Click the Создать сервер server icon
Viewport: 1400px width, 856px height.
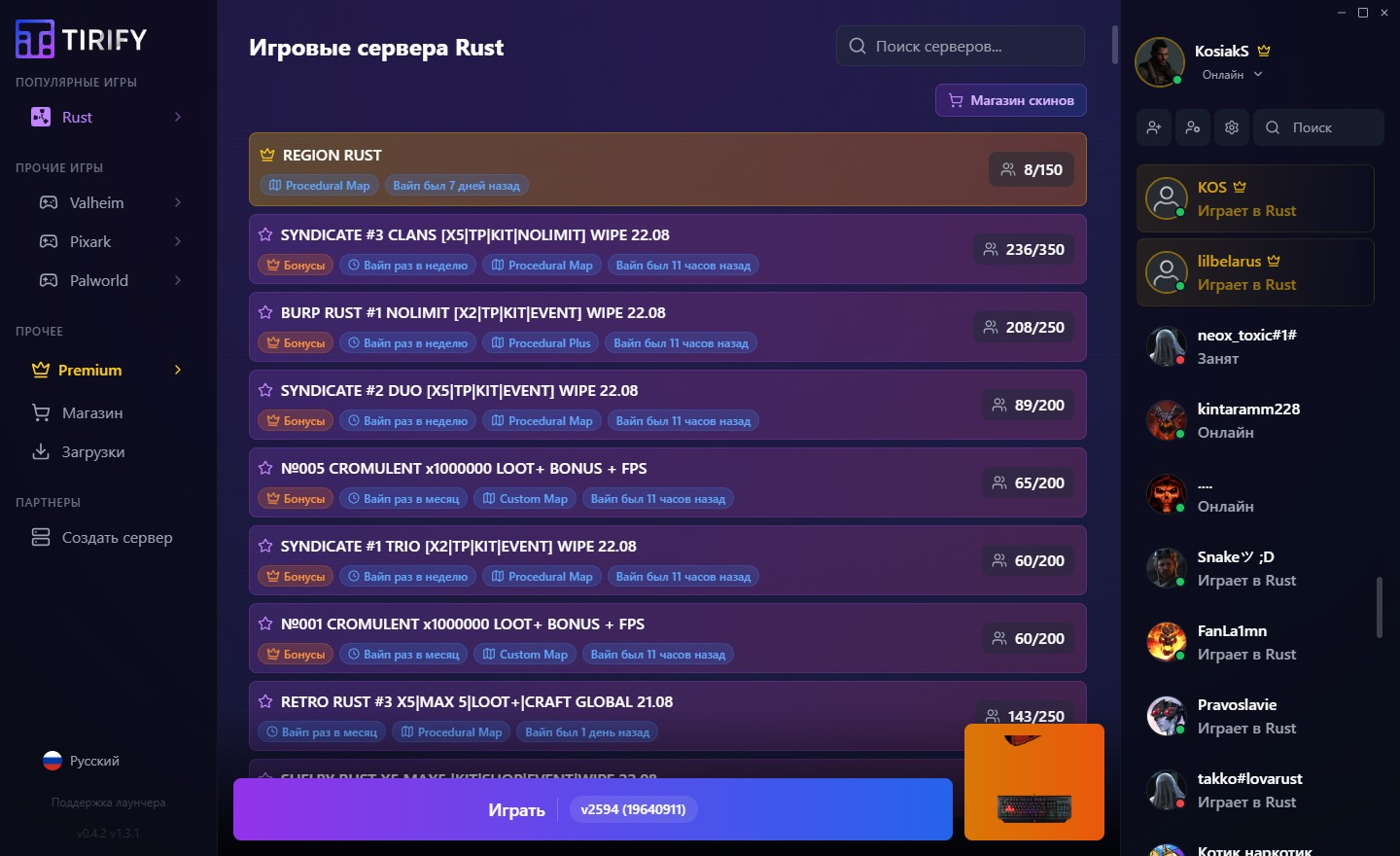point(41,537)
